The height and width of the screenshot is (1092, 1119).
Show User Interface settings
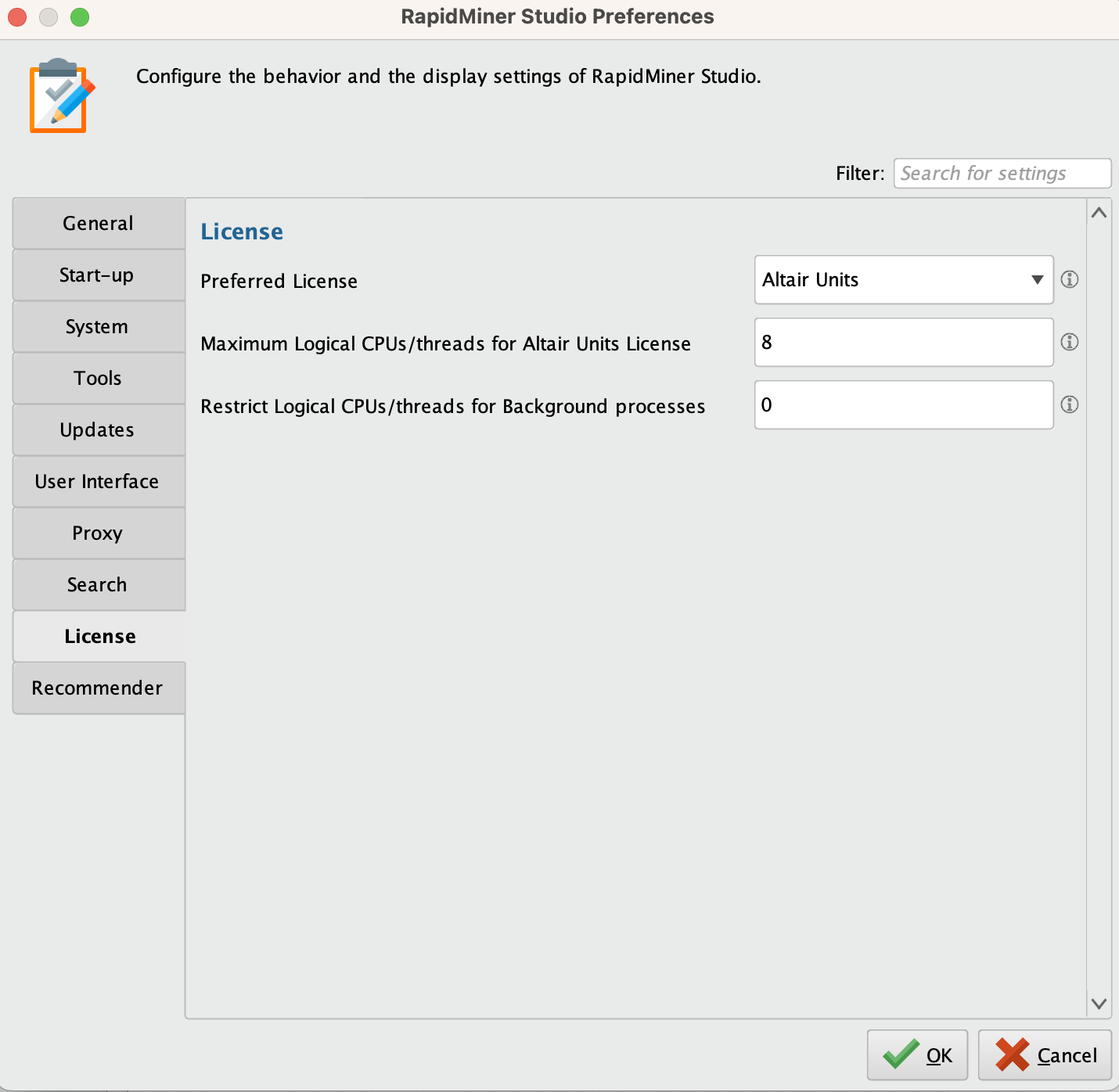[99, 482]
